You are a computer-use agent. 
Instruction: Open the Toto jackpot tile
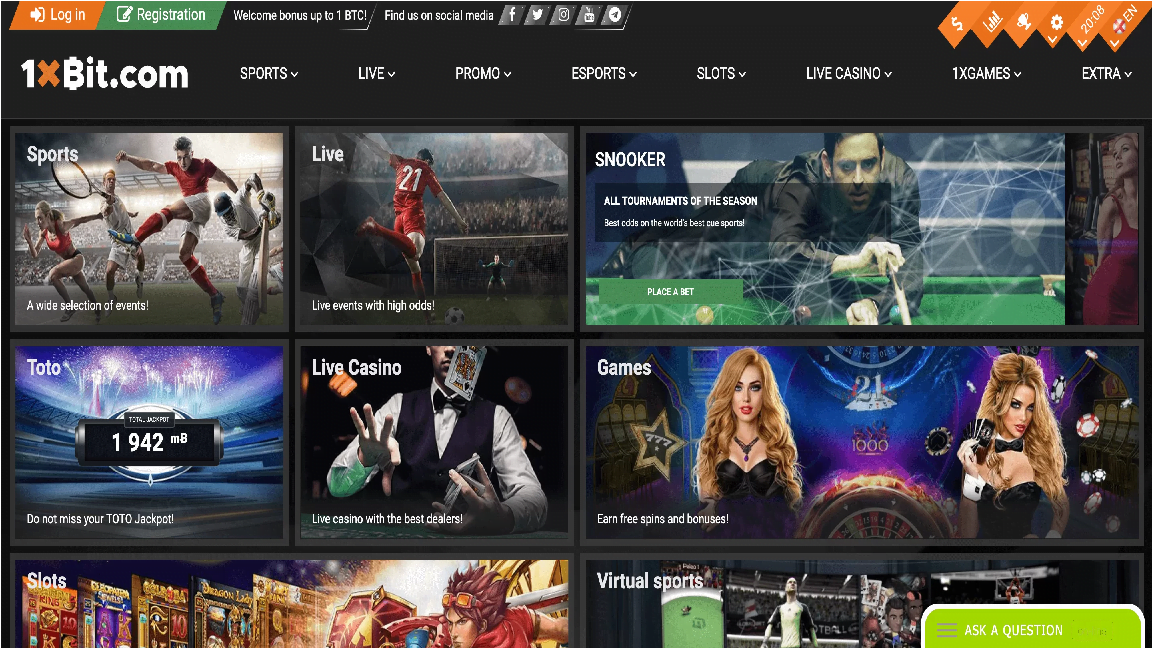pos(149,442)
